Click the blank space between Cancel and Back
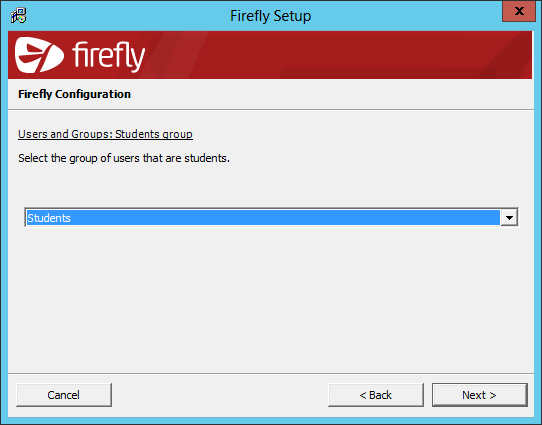 (220, 395)
